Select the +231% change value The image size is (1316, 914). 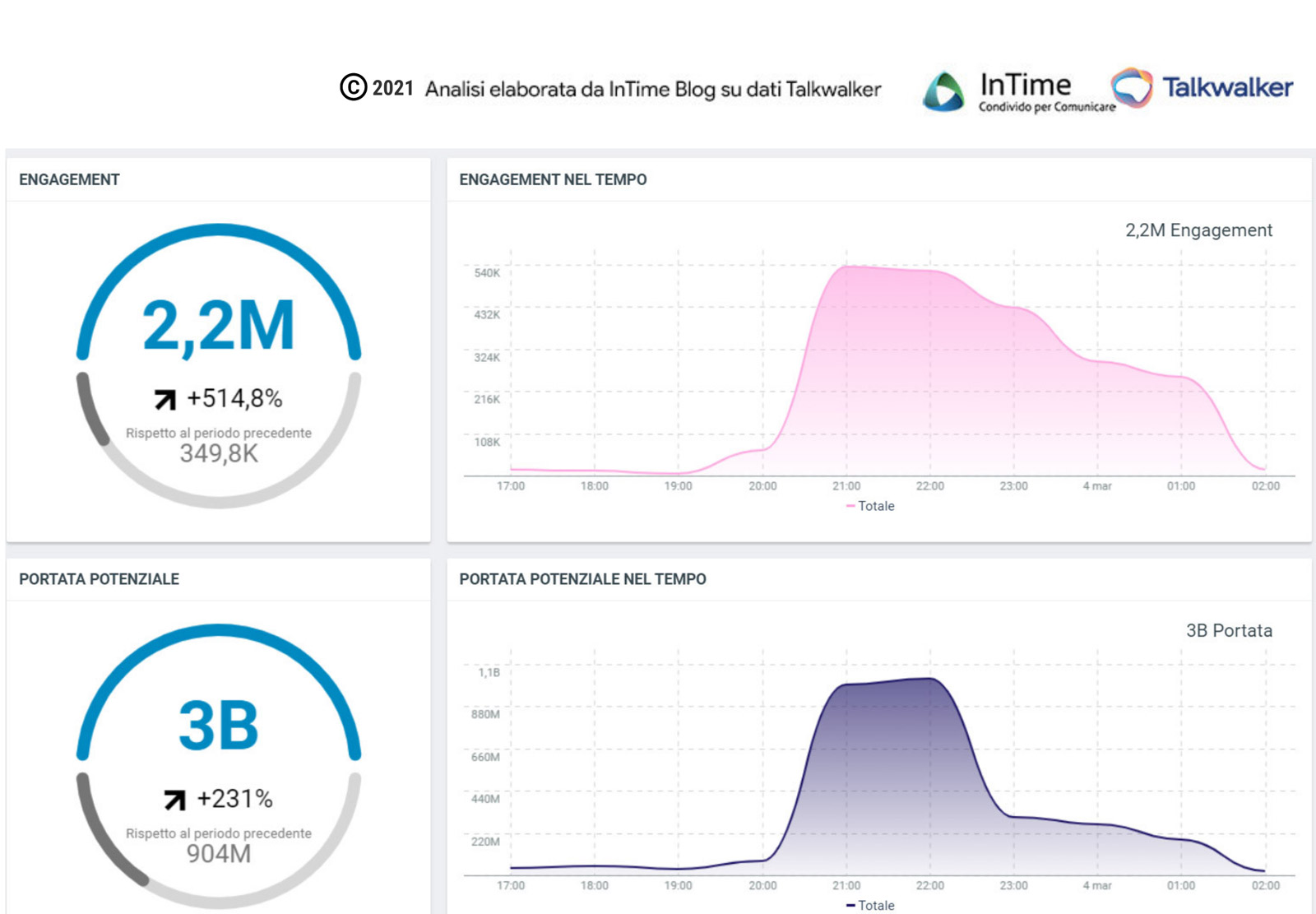(x=234, y=799)
